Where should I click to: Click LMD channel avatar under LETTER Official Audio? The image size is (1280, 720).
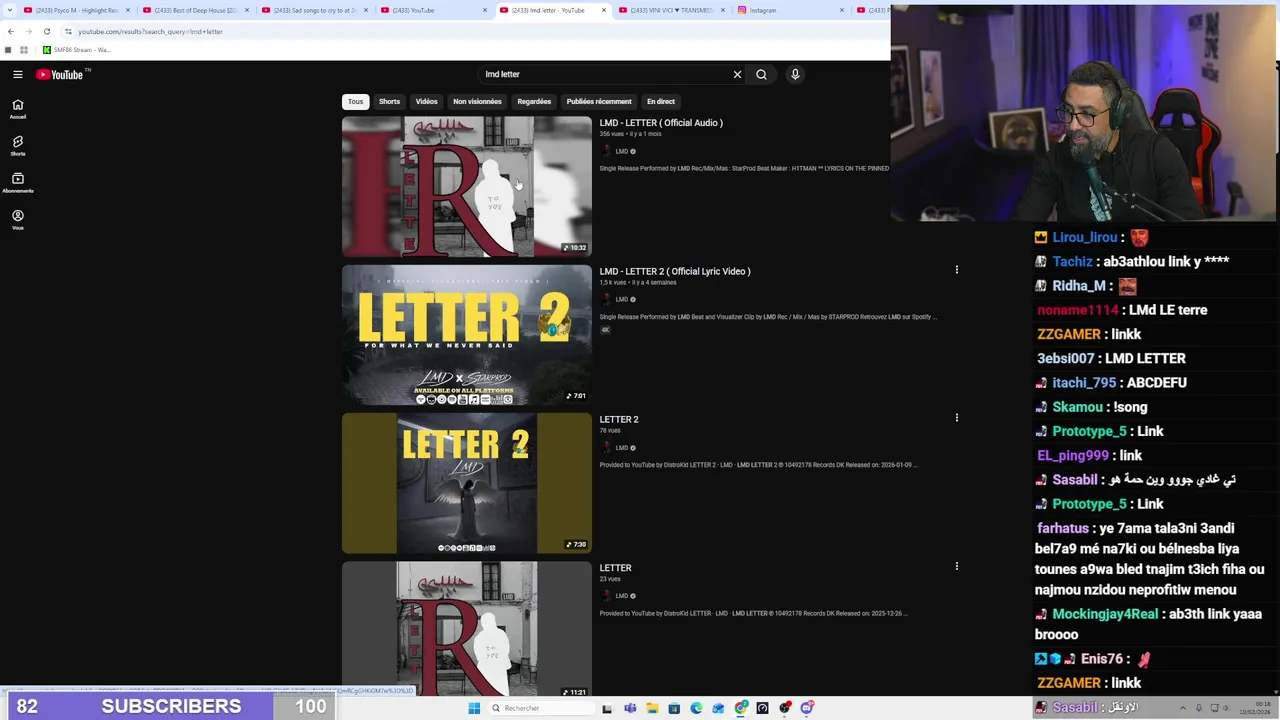pos(606,151)
